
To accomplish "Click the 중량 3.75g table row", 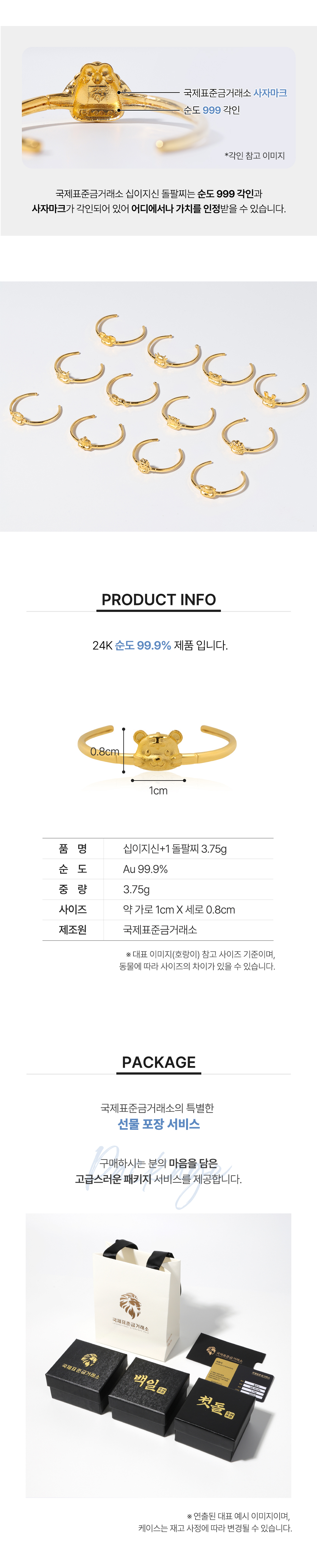I will (158, 889).
